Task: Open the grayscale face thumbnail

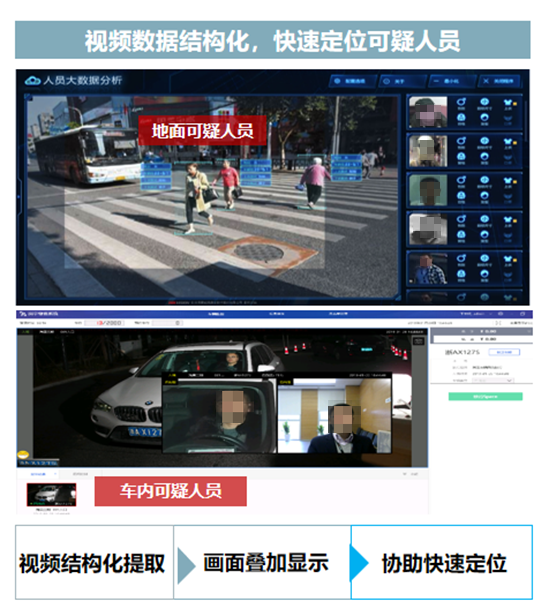Action: pyautogui.click(x=428, y=229)
